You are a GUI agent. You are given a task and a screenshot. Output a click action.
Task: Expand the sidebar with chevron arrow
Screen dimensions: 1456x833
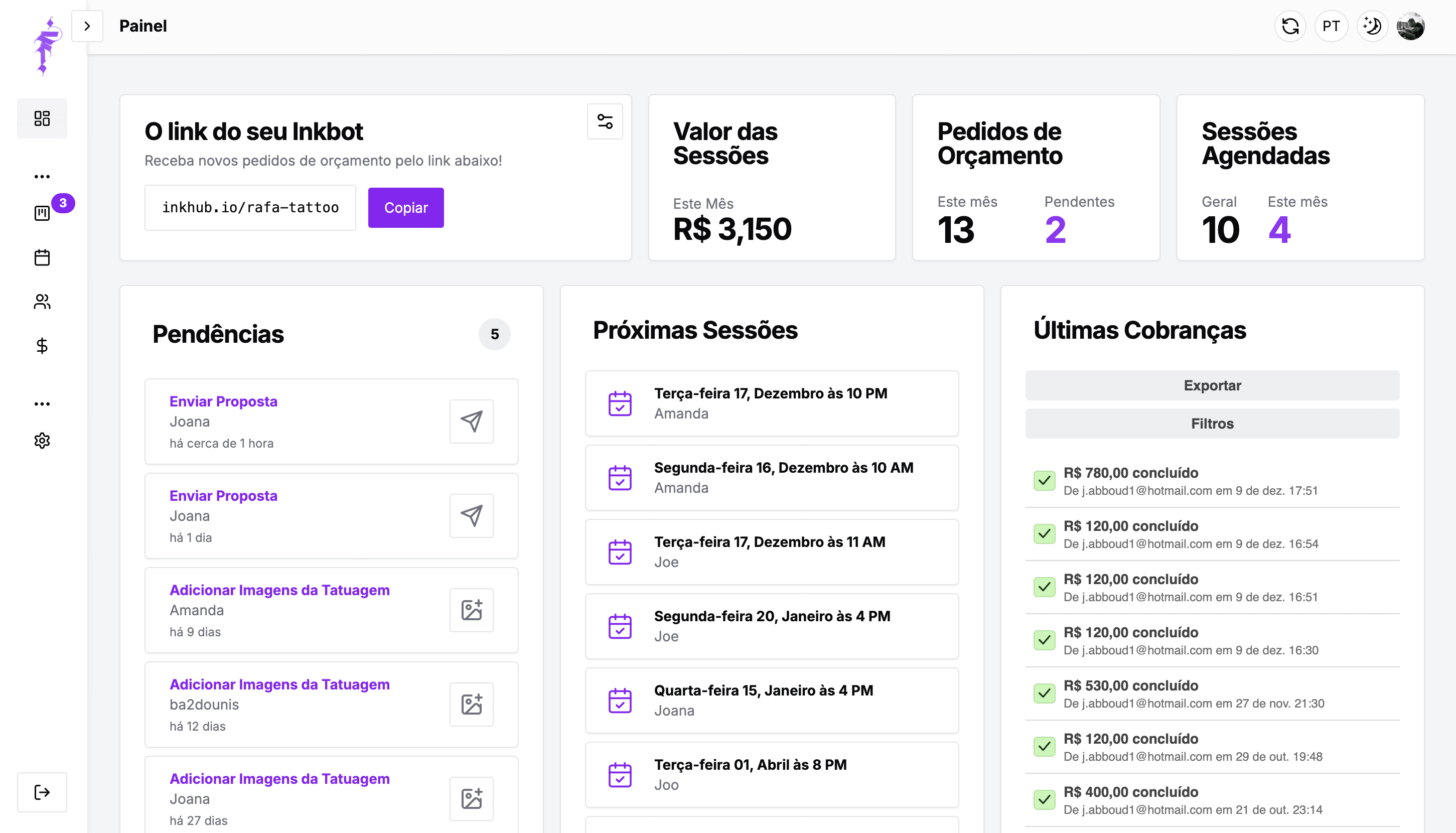point(87,26)
